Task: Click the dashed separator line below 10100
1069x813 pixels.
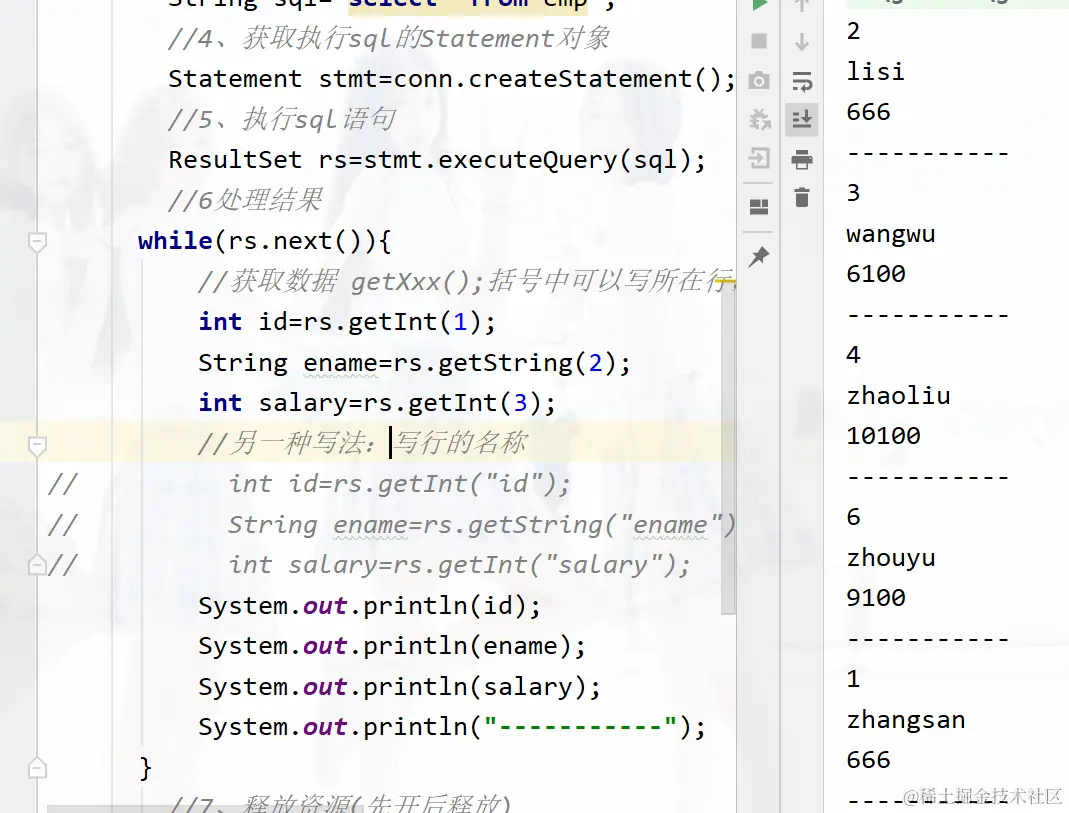Action: [x=928, y=478]
